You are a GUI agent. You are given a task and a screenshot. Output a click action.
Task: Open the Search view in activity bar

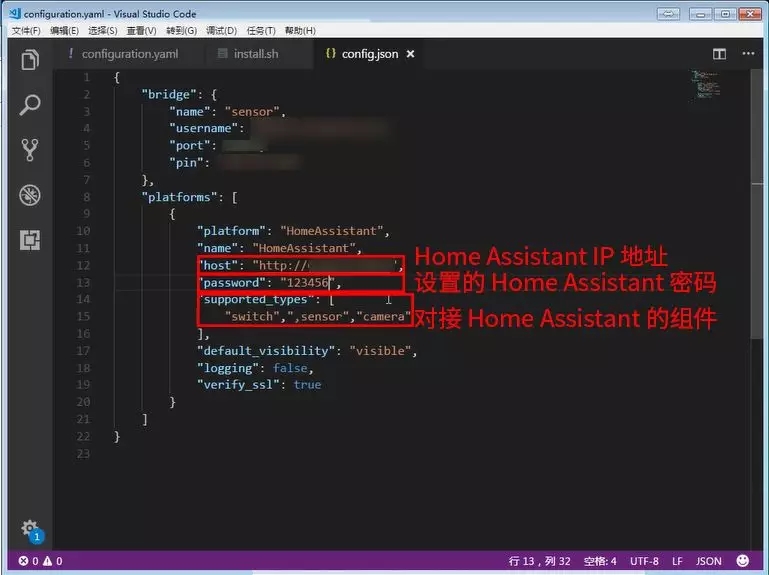30,105
